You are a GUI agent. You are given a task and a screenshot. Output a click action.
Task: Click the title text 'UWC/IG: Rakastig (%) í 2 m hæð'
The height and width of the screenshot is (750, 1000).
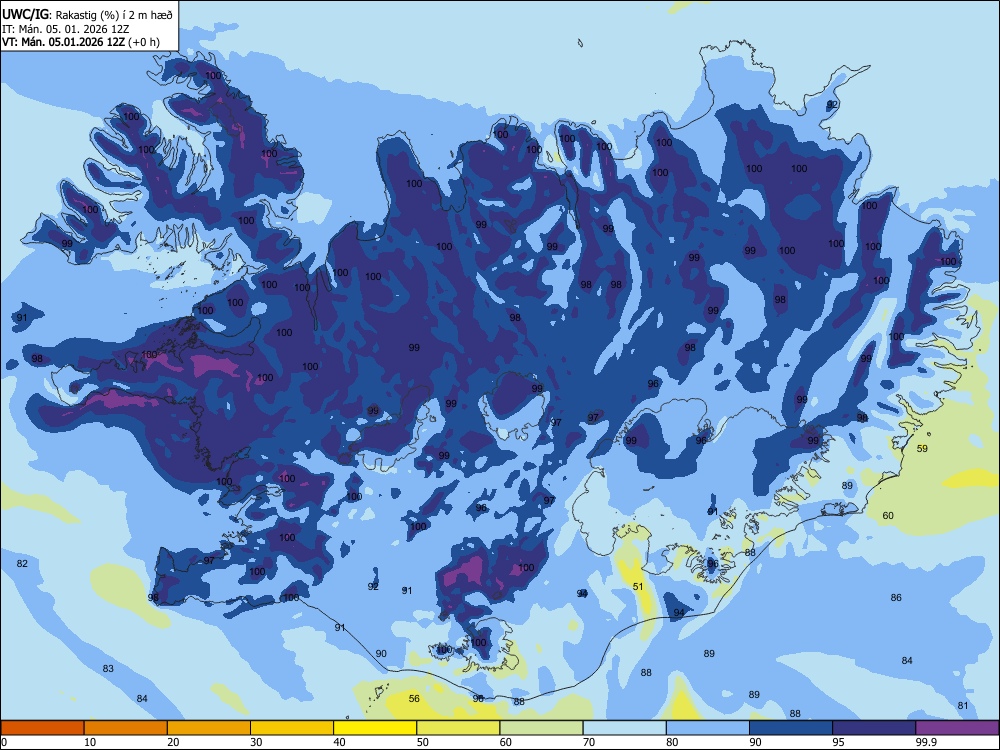[x=87, y=15]
